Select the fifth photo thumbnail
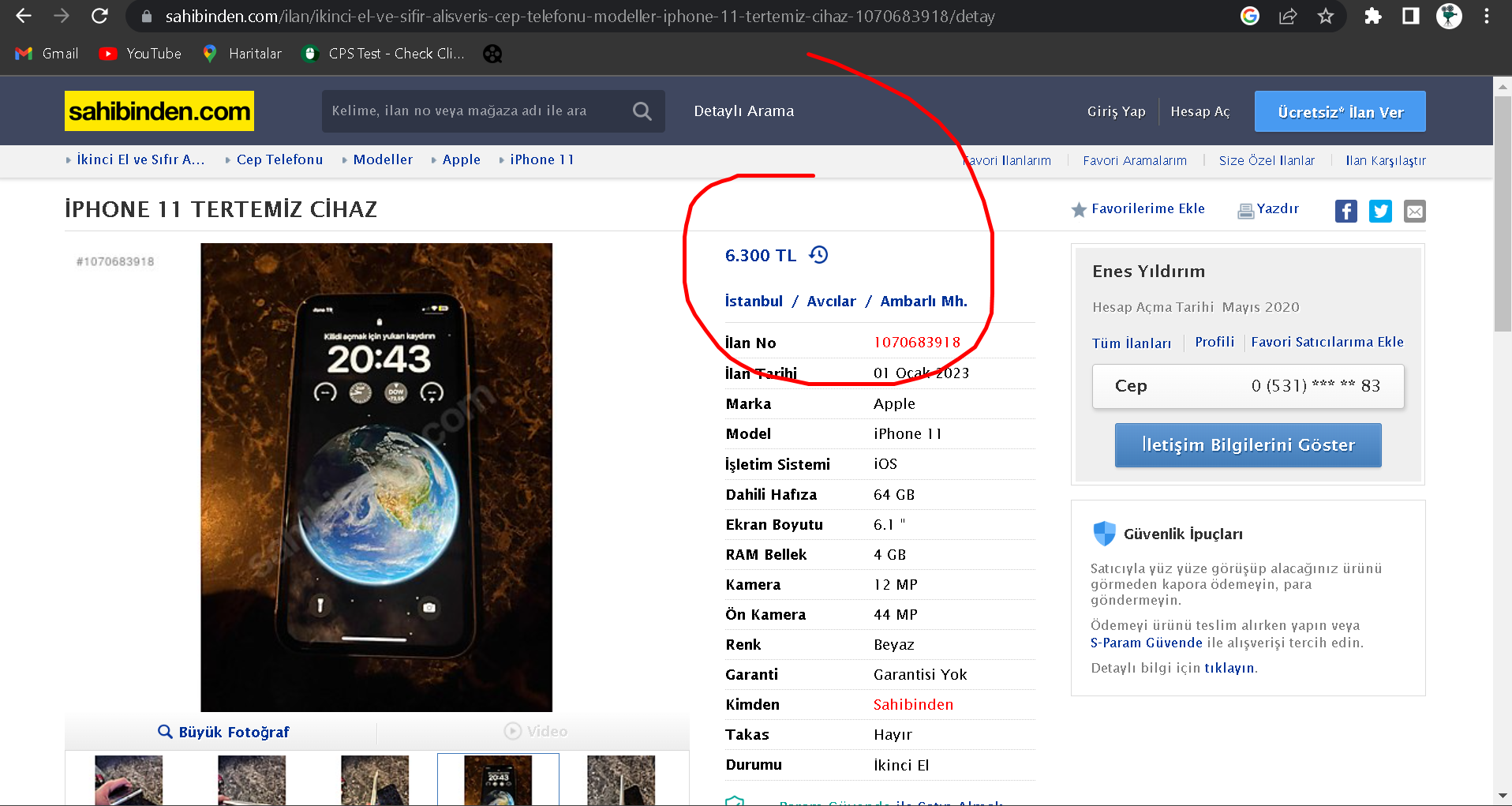This screenshot has width=1512, height=806. [x=621, y=781]
